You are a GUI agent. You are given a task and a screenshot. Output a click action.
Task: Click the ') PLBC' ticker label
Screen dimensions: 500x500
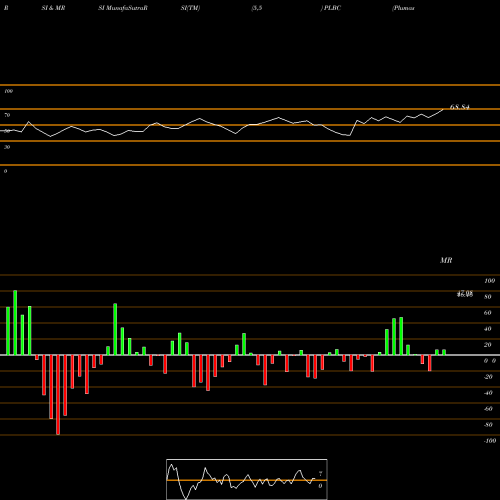tap(331, 8)
